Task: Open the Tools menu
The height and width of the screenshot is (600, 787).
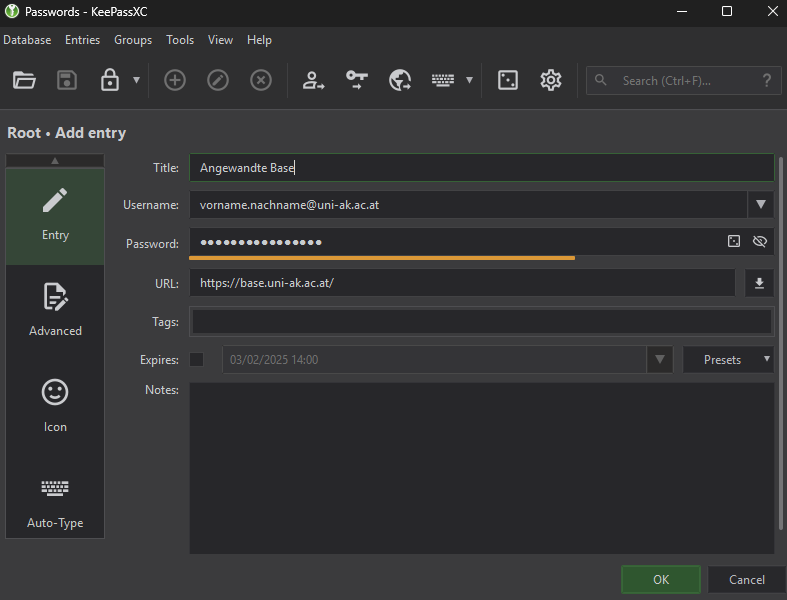Action: (180, 40)
